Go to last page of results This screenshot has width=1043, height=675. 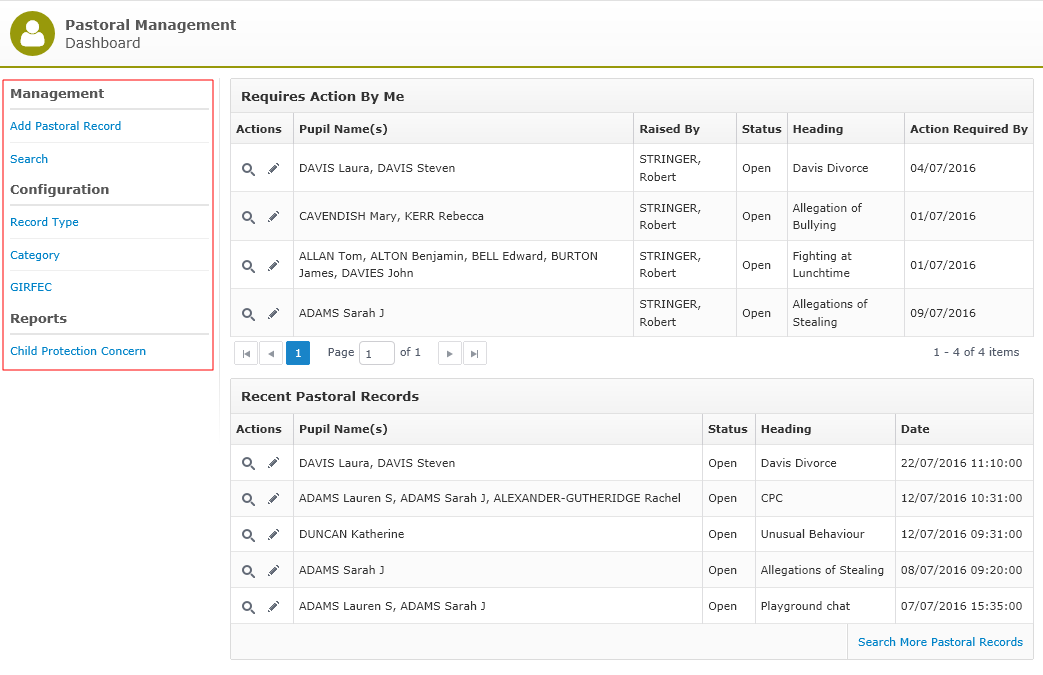(474, 353)
